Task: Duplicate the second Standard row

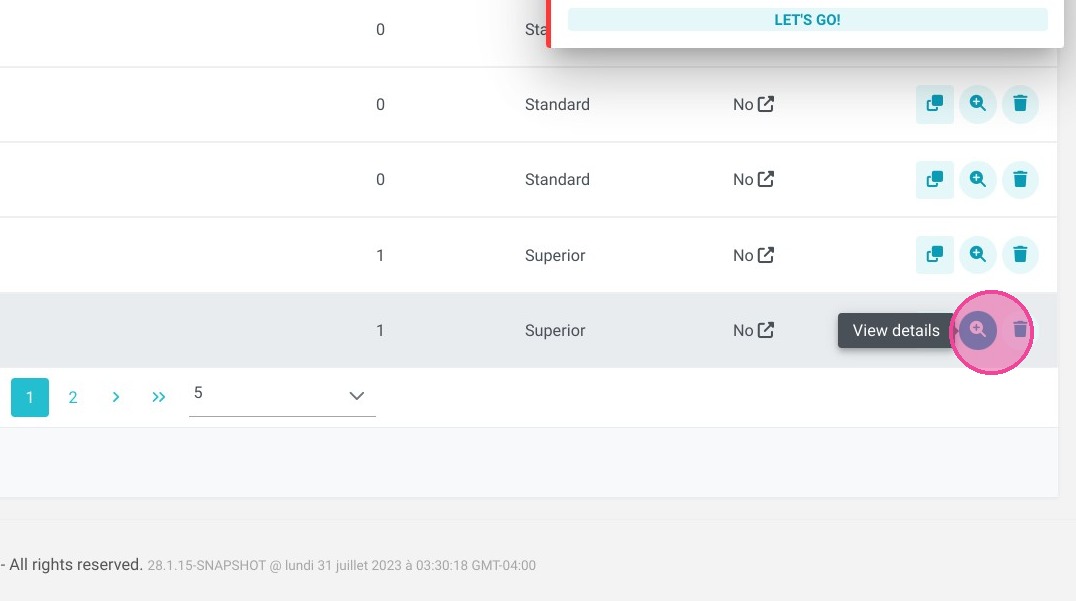Action: [x=935, y=180]
